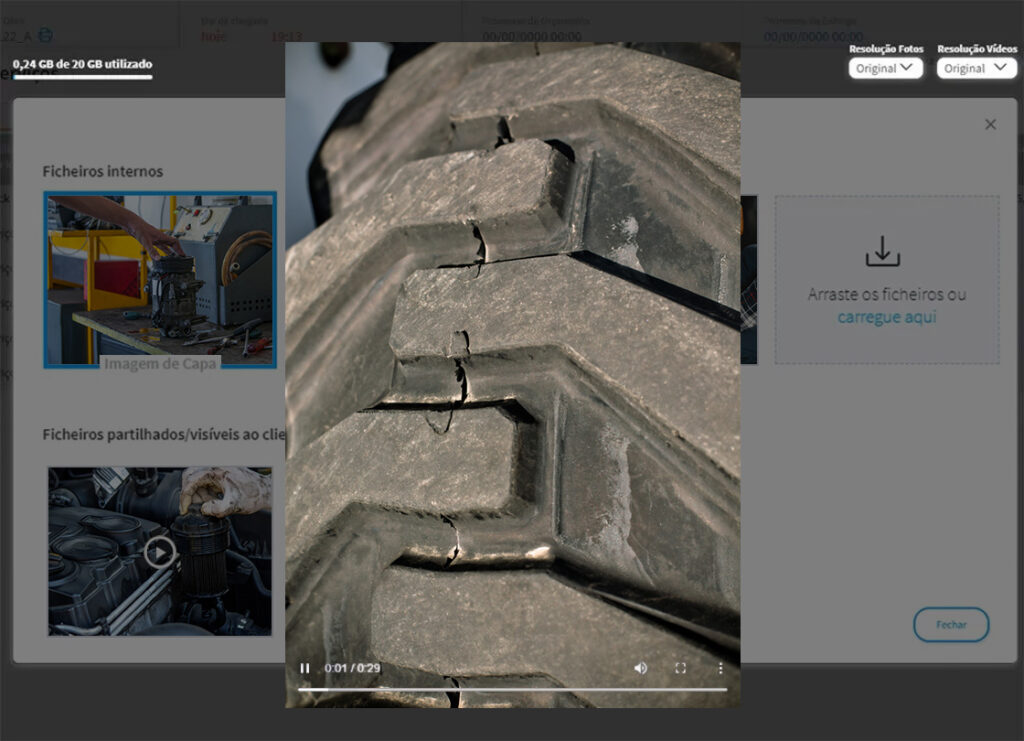This screenshot has width=1024, height=741.
Task: Play the shared engine video thumbnail
Action: (160, 551)
